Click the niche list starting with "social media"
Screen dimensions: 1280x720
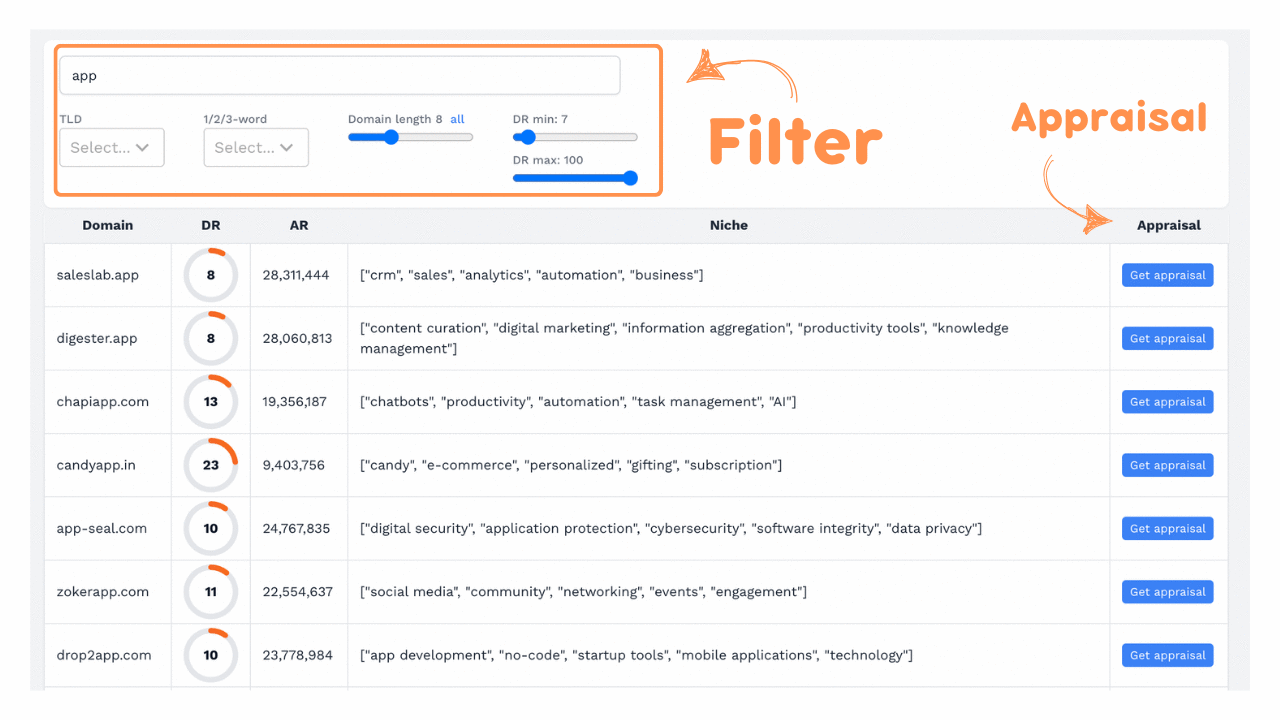[583, 592]
